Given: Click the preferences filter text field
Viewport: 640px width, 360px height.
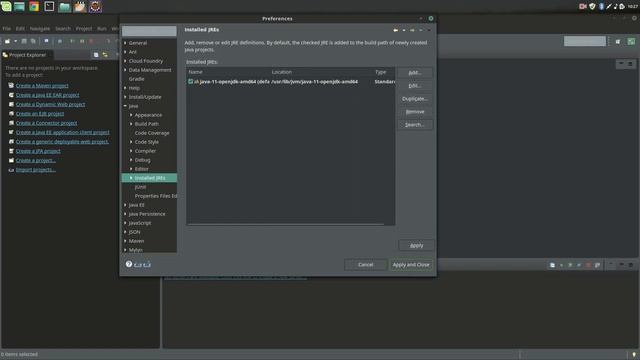Looking at the screenshot, I should coord(149,31).
